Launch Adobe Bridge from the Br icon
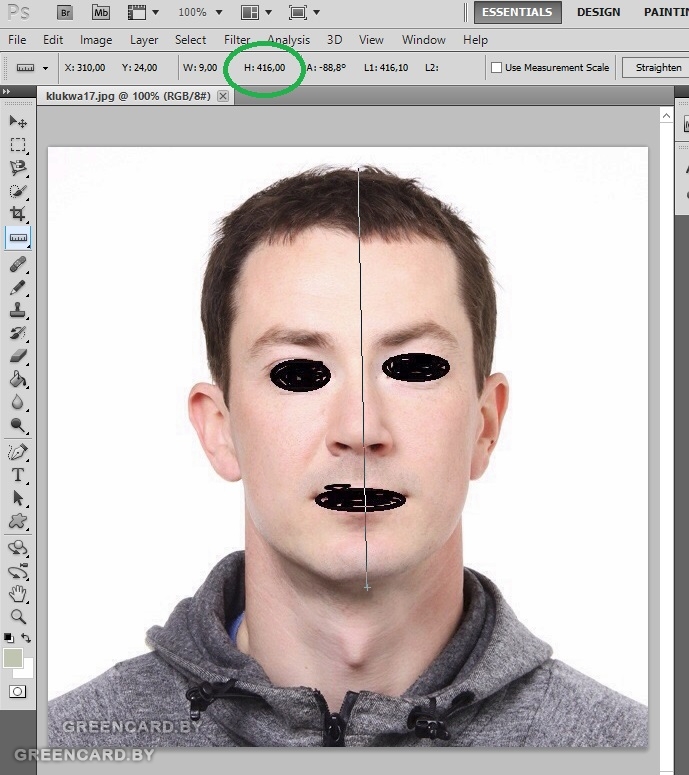689x775 pixels. click(x=65, y=12)
